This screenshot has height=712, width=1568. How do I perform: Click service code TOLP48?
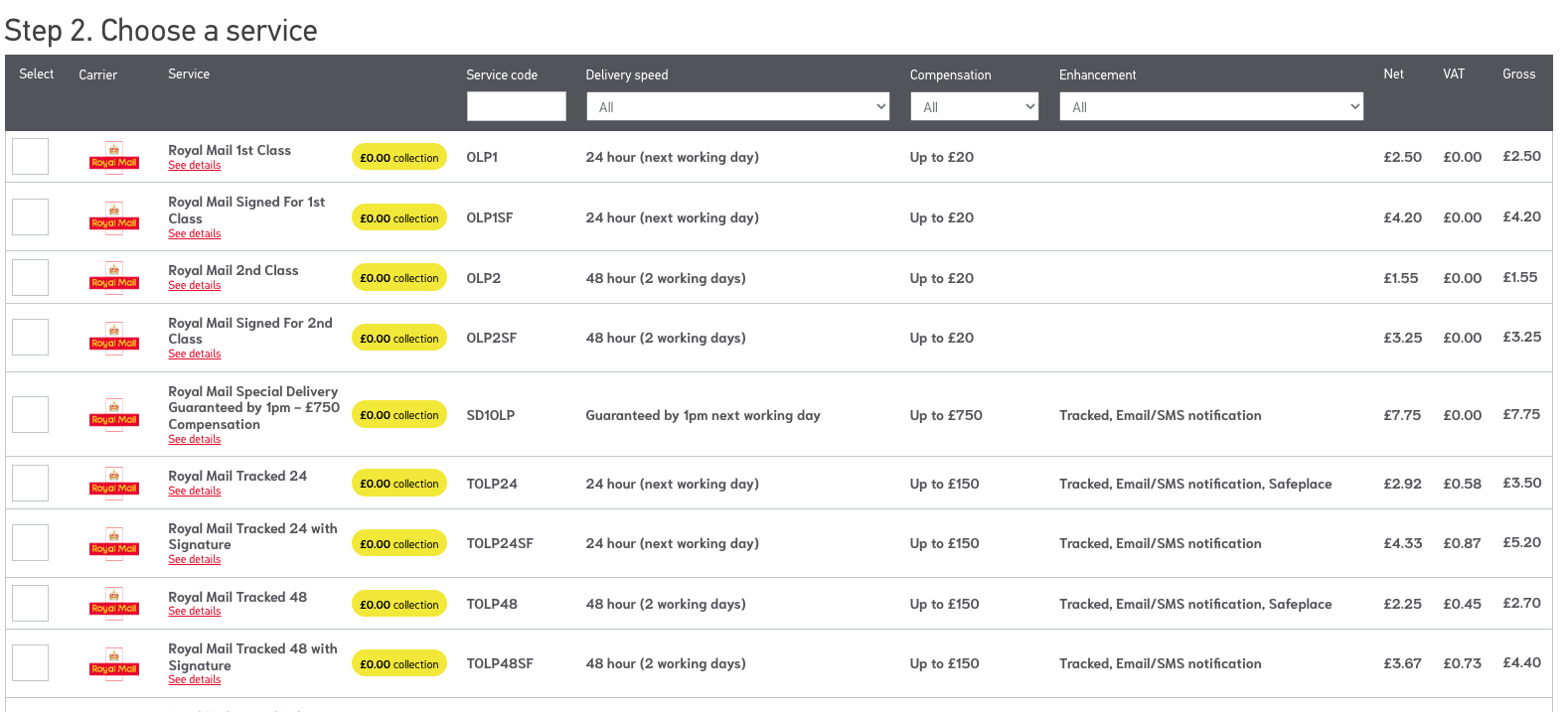492,604
